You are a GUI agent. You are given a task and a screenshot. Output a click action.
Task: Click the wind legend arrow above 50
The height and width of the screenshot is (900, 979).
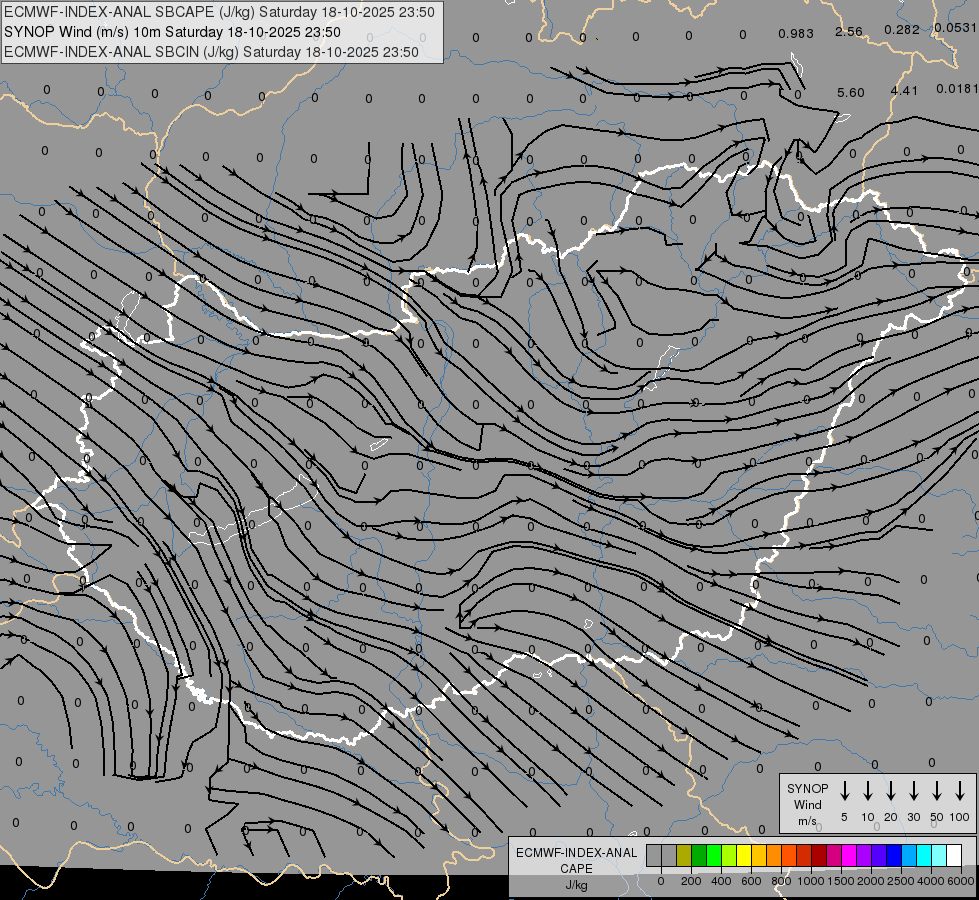tap(937, 790)
